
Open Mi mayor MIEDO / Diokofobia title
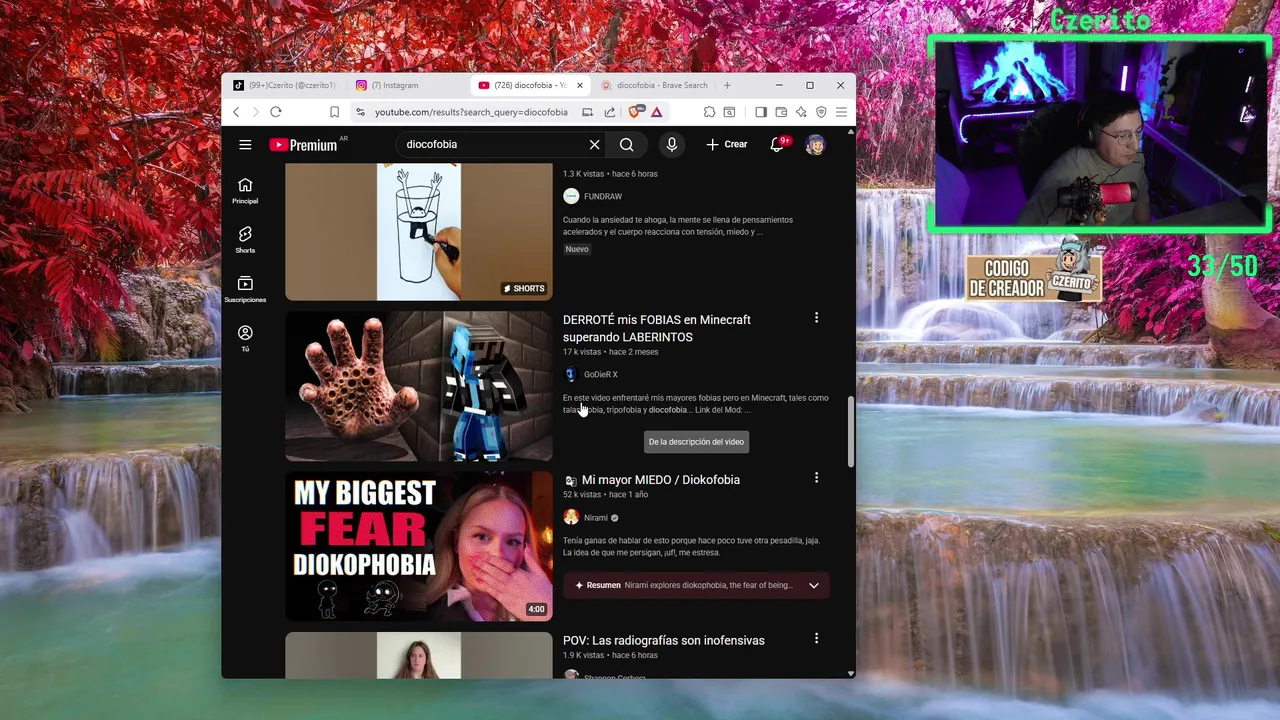[661, 480]
